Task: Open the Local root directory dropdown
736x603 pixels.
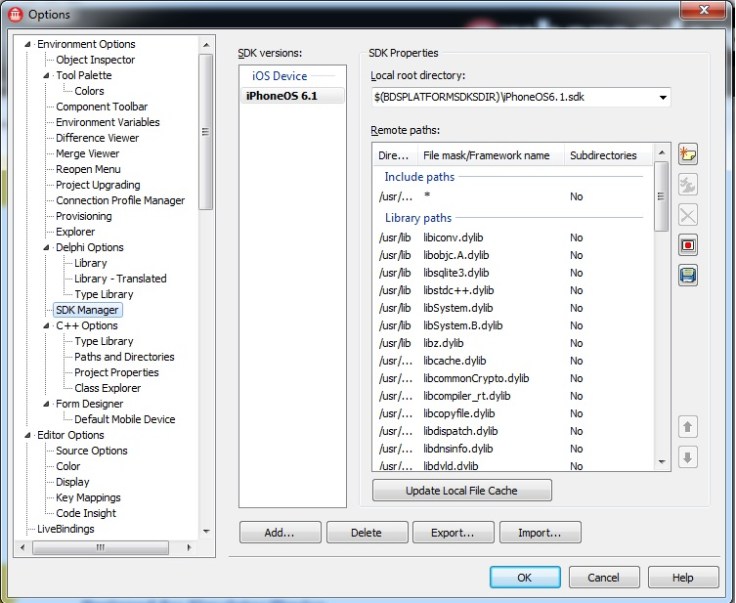Action: (662, 98)
